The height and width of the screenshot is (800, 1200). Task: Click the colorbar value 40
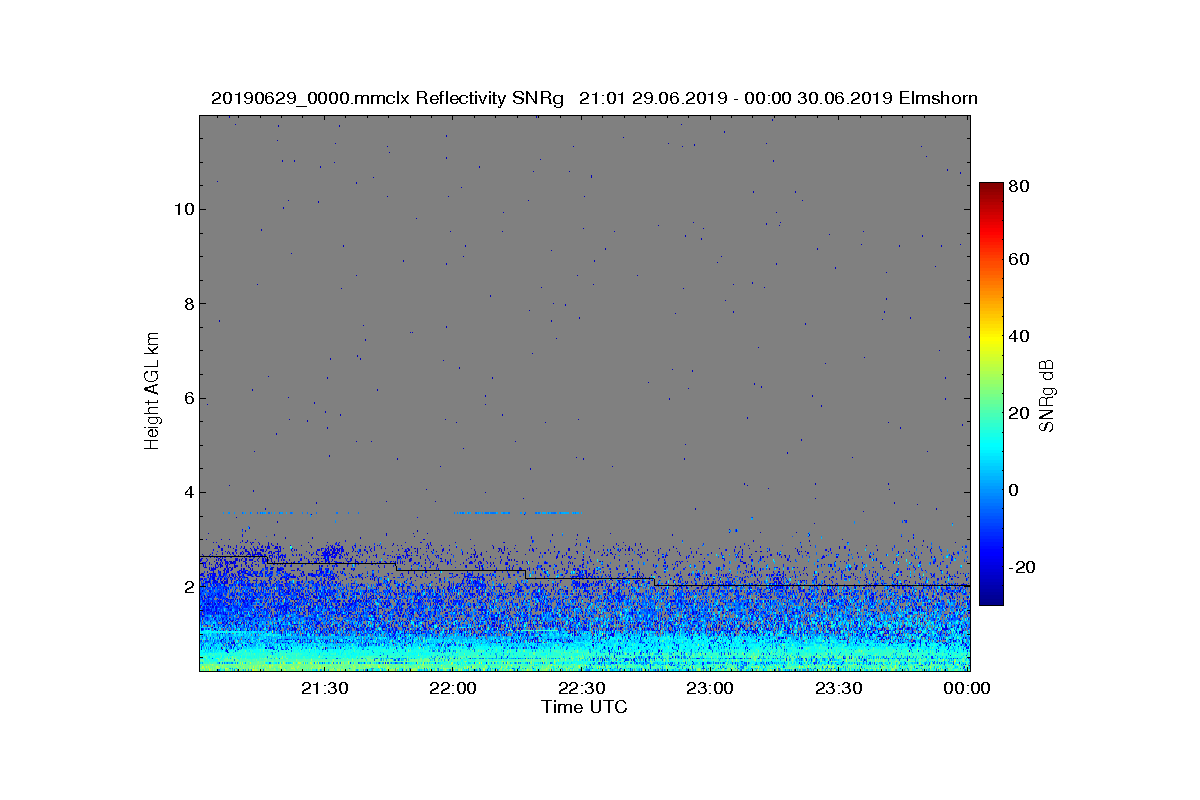[x=1019, y=336]
